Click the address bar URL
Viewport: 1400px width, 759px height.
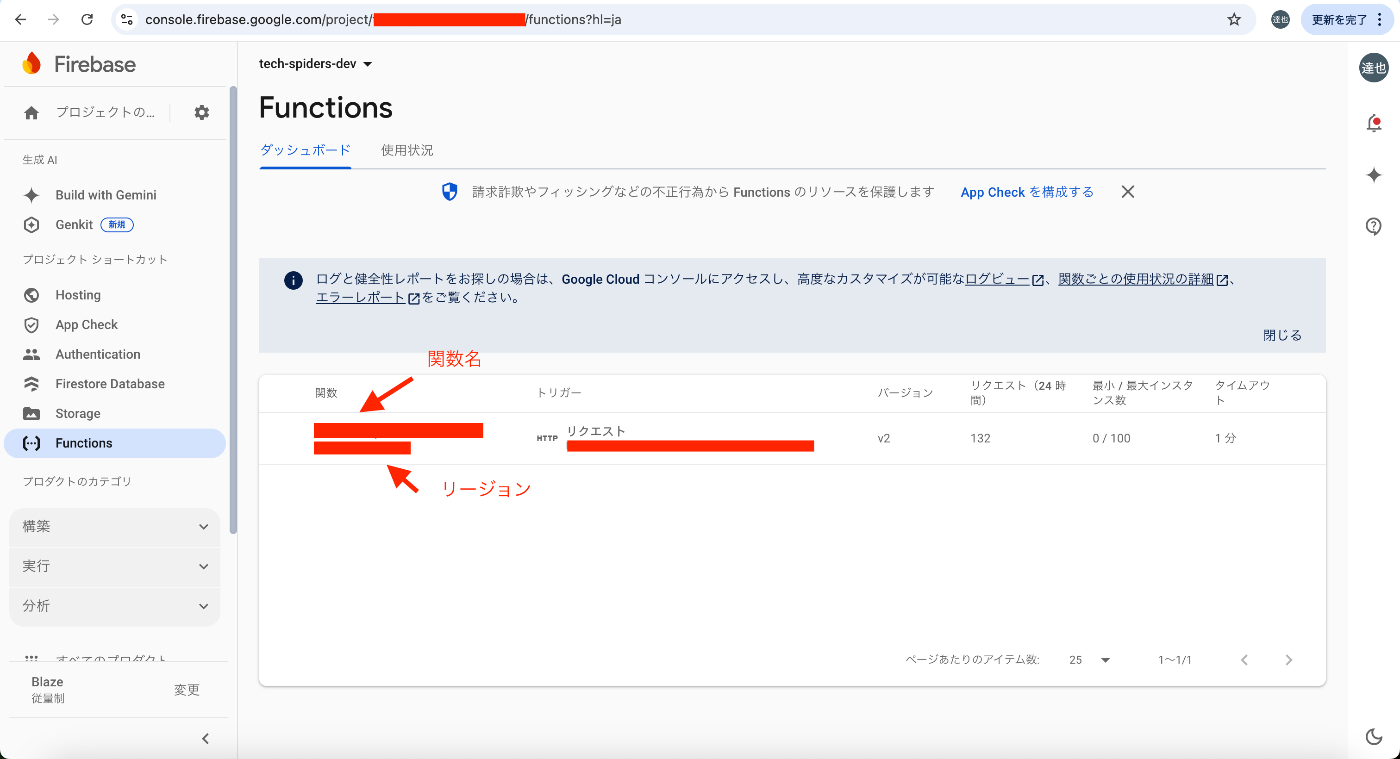(383, 19)
